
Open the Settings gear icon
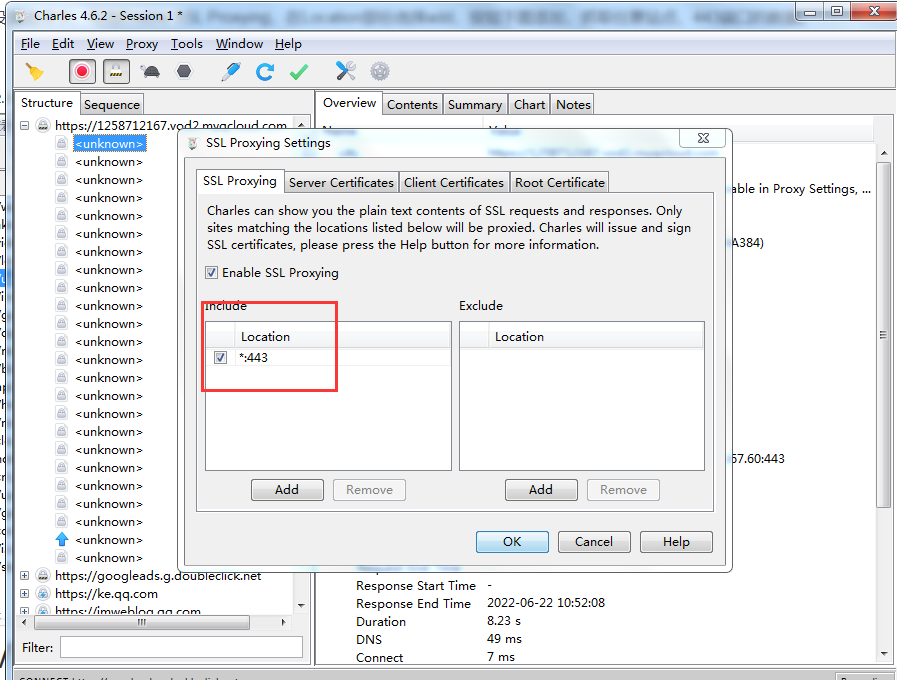[x=380, y=71]
